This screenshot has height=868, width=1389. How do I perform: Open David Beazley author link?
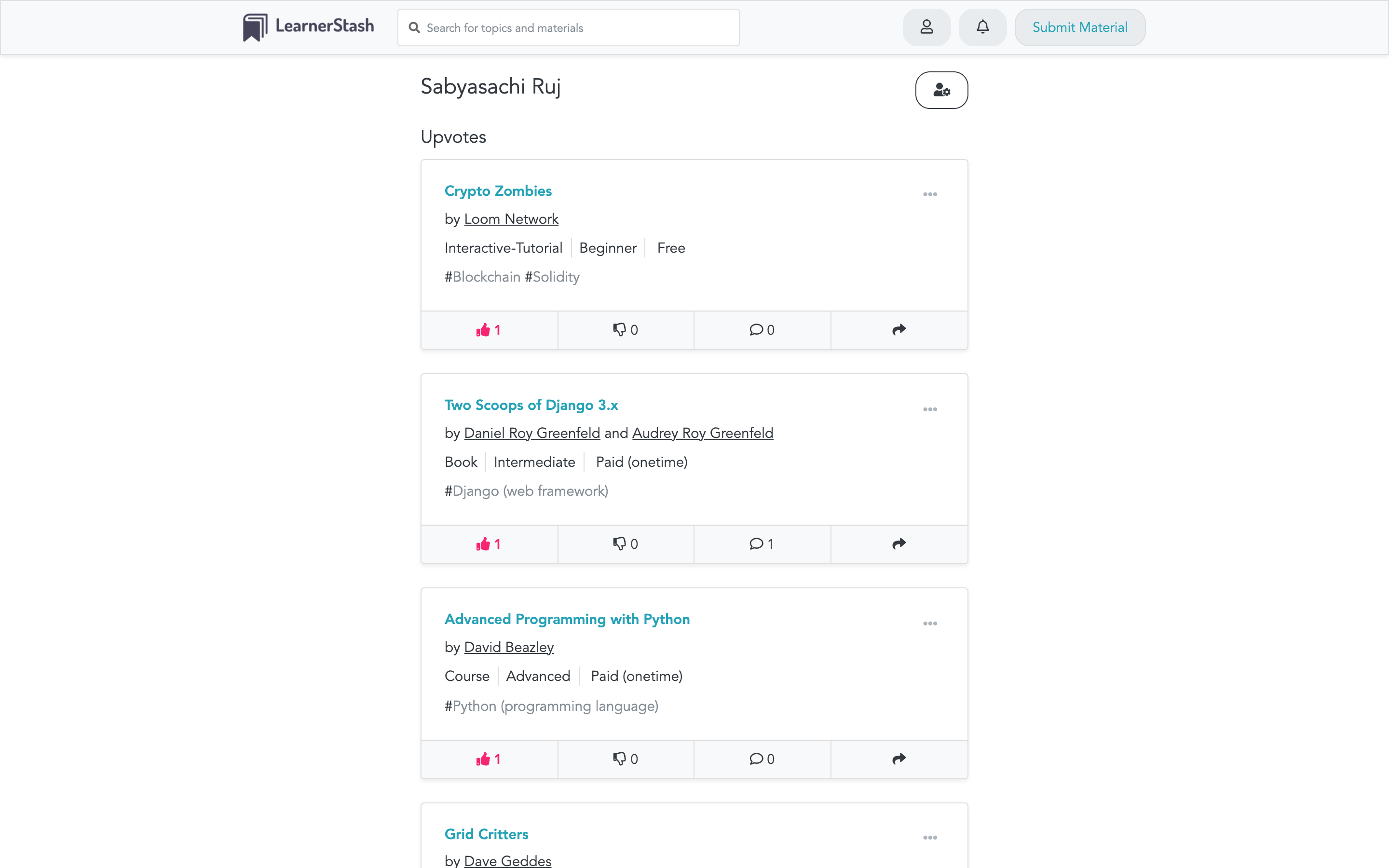508,647
